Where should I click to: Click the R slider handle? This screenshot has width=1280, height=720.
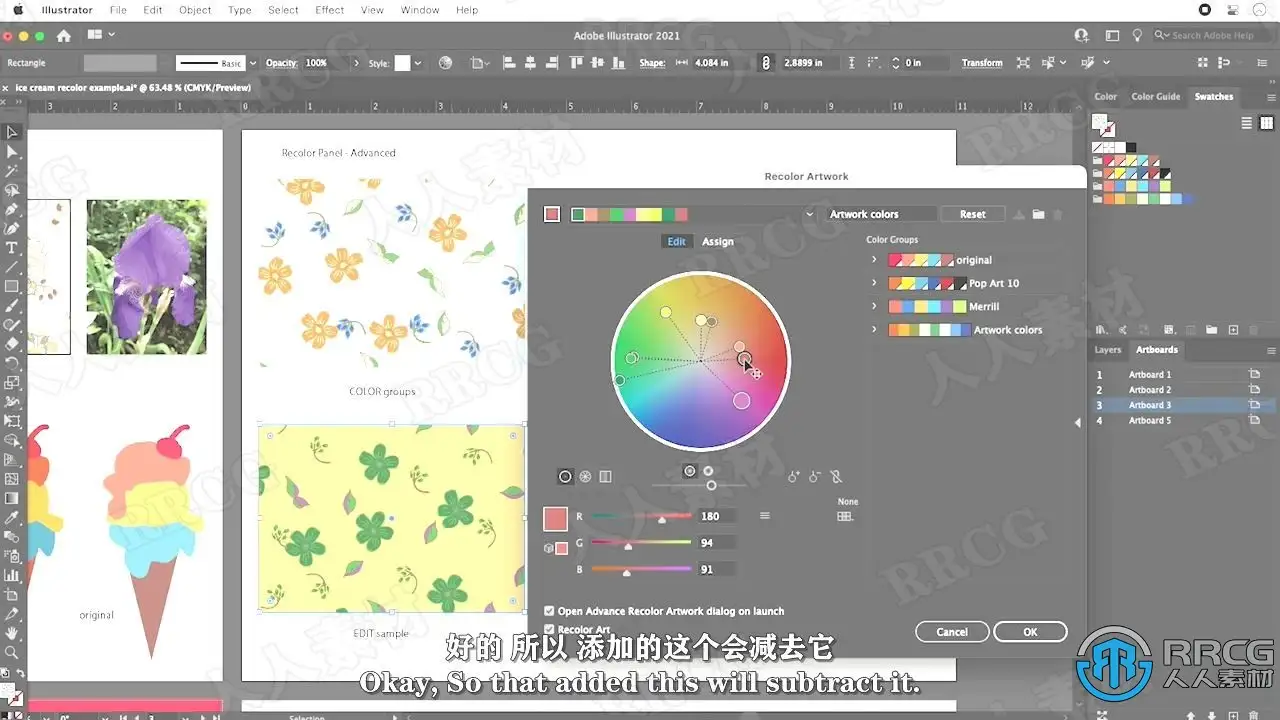pyautogui.click(x=661, y=519)
